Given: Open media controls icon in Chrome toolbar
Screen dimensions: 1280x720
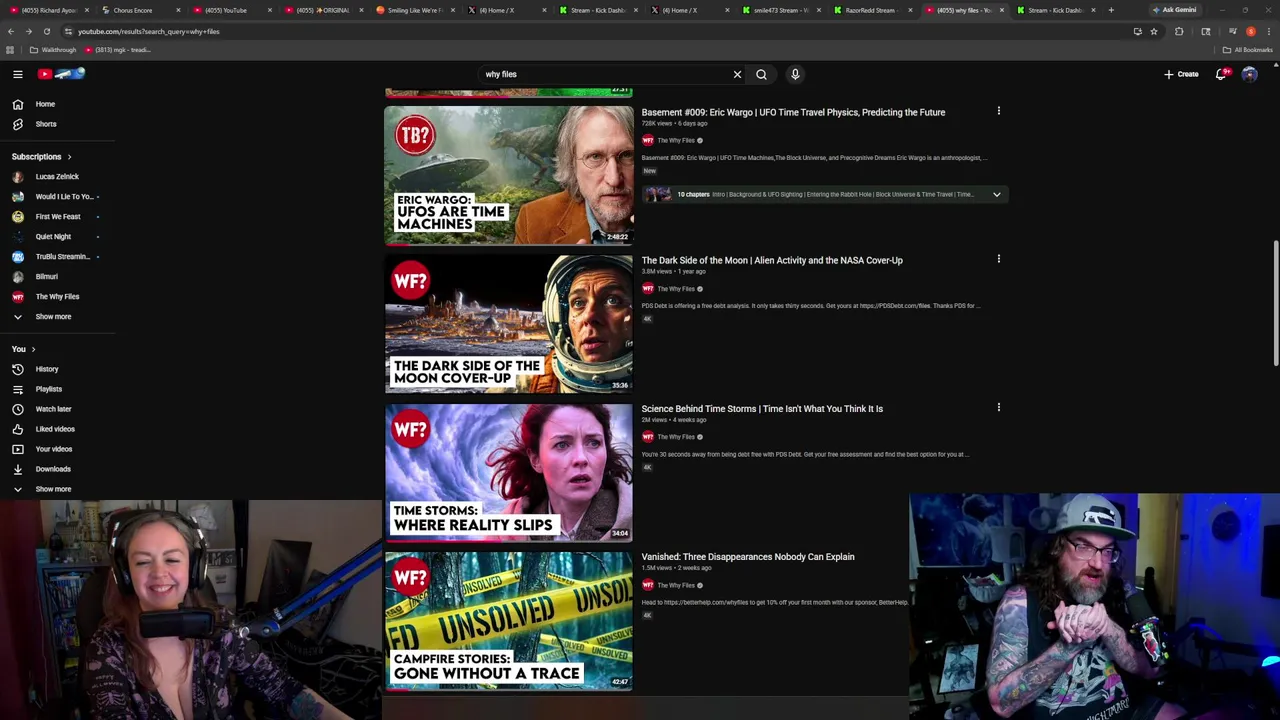Looking at the screenshot, I should pos(1232,31).
